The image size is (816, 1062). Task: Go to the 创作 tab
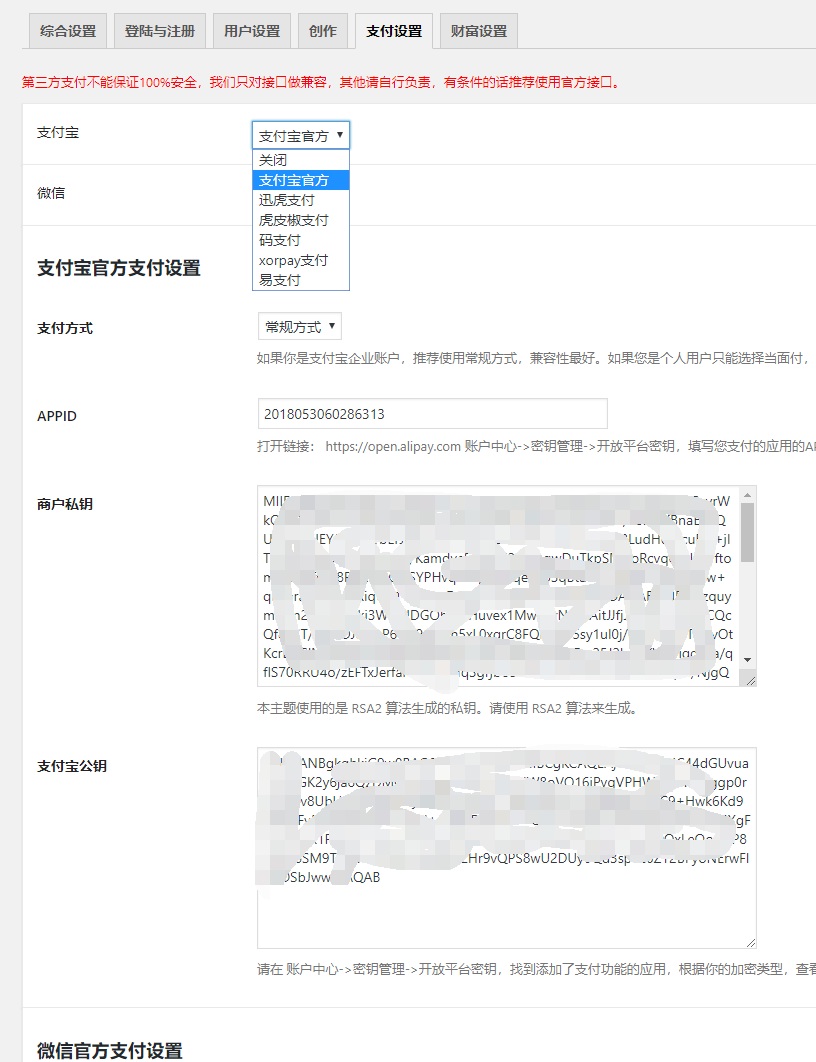pyautogui.click(x=323, y=31)
